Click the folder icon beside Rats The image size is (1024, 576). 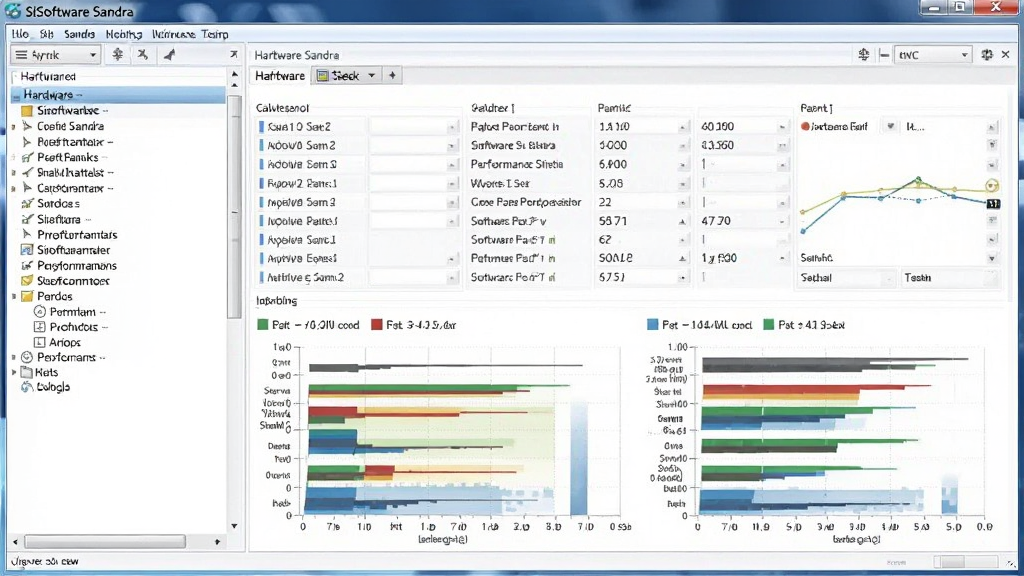pyautogui.click(x=27, y=372)
